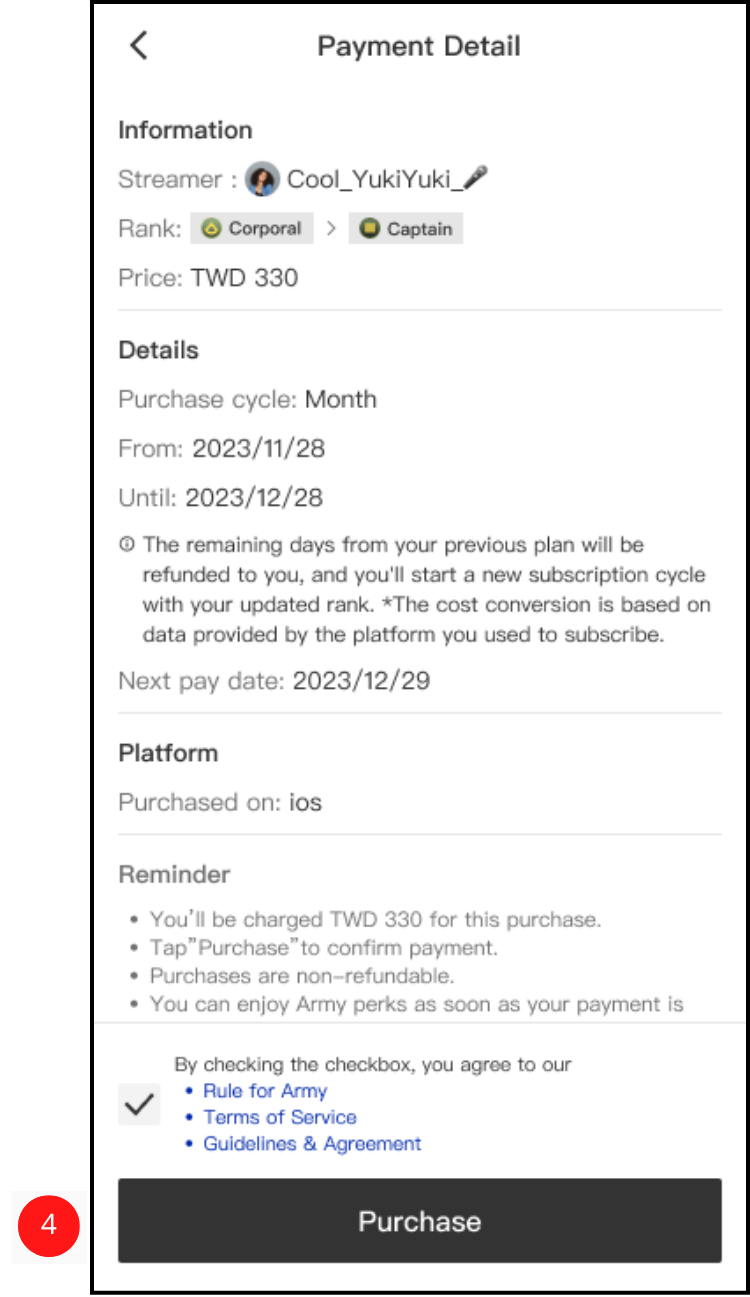Click the streamer name Cool_YukiYuki_

click(374, 180)
